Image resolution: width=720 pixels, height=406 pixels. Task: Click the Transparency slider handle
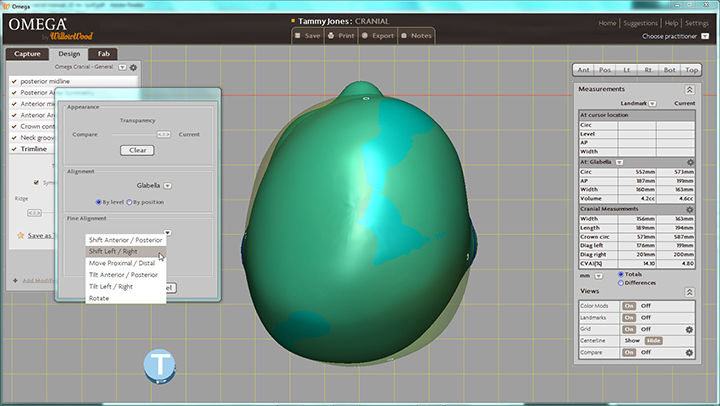163,133
